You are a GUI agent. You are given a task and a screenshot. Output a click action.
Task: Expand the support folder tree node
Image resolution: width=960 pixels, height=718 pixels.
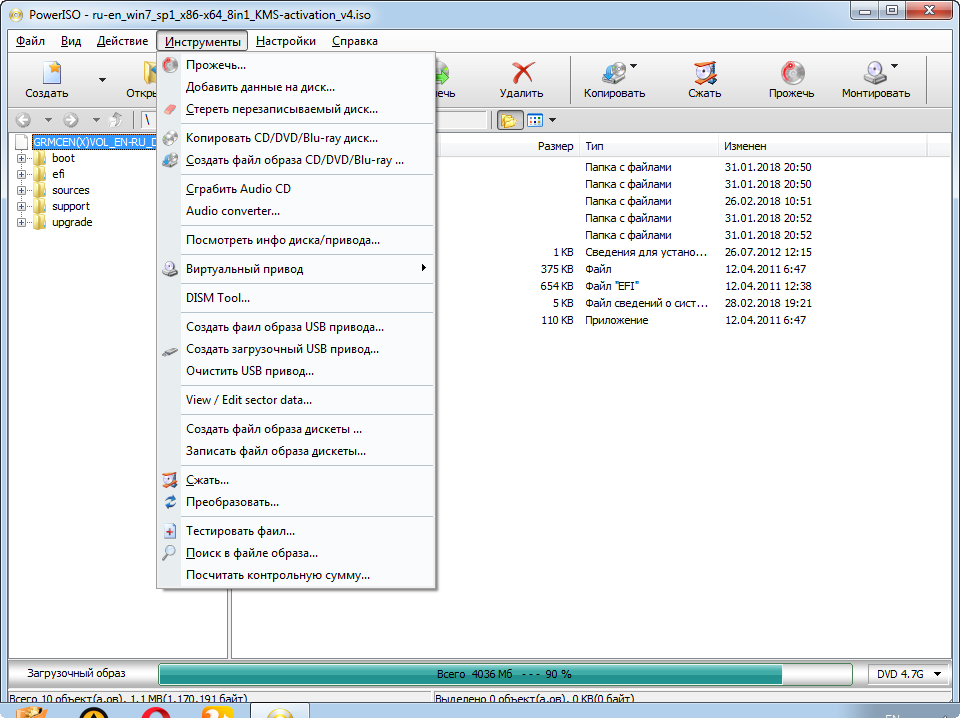[x=21, y=206]
